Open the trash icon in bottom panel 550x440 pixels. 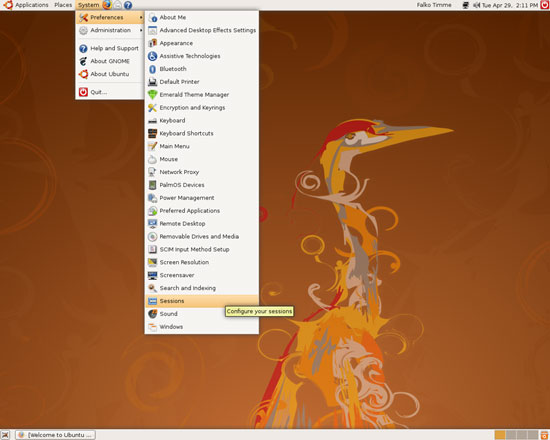pyautogui.click(x=545, y=435)
